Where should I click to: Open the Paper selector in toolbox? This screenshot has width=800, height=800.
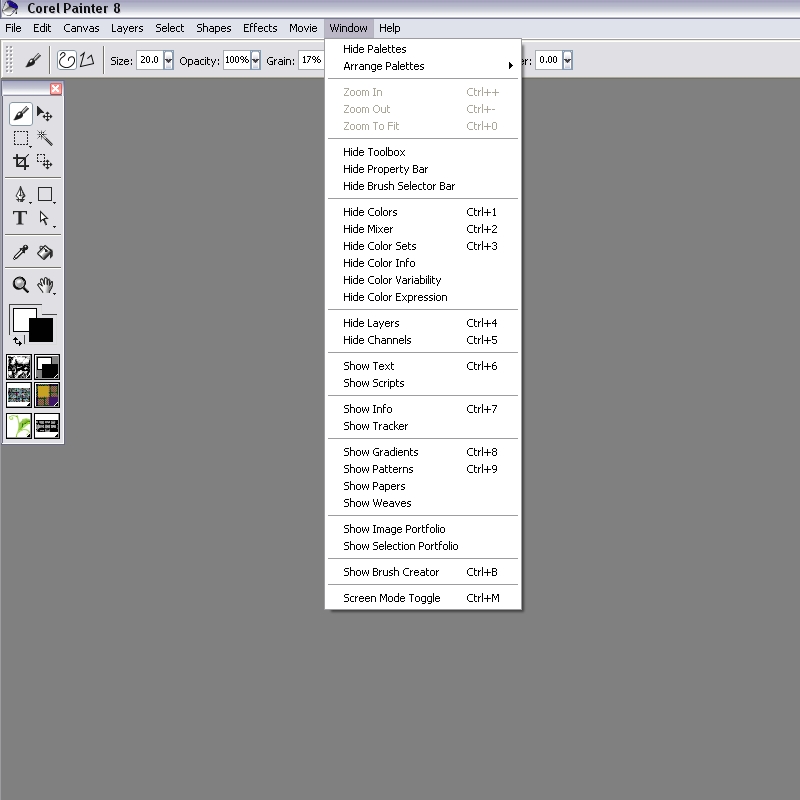(x=19, y=367)
